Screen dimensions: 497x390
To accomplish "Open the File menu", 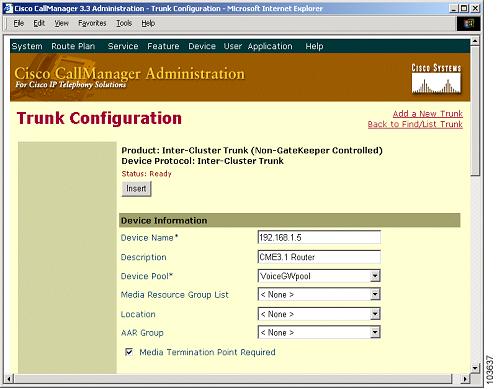I will pyautogui.click(x=19, y=23).
